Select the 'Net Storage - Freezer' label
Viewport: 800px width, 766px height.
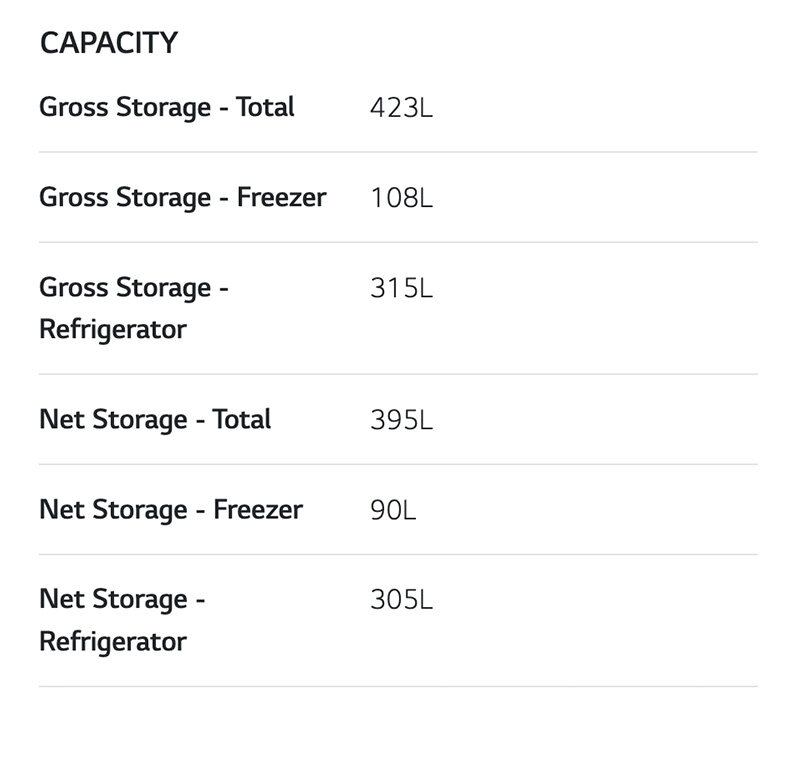[170, 509]
